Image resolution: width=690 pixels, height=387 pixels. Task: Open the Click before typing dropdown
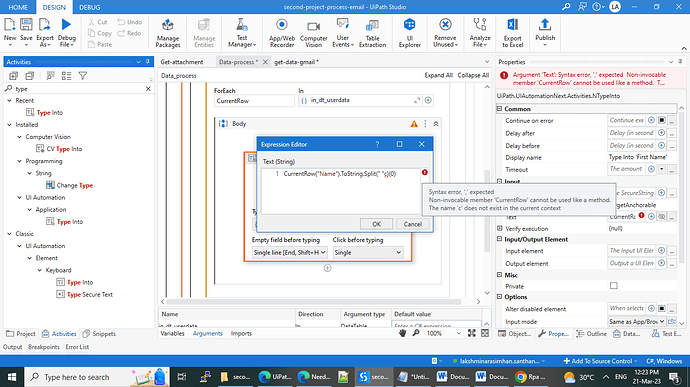click(x=367, y=253)
